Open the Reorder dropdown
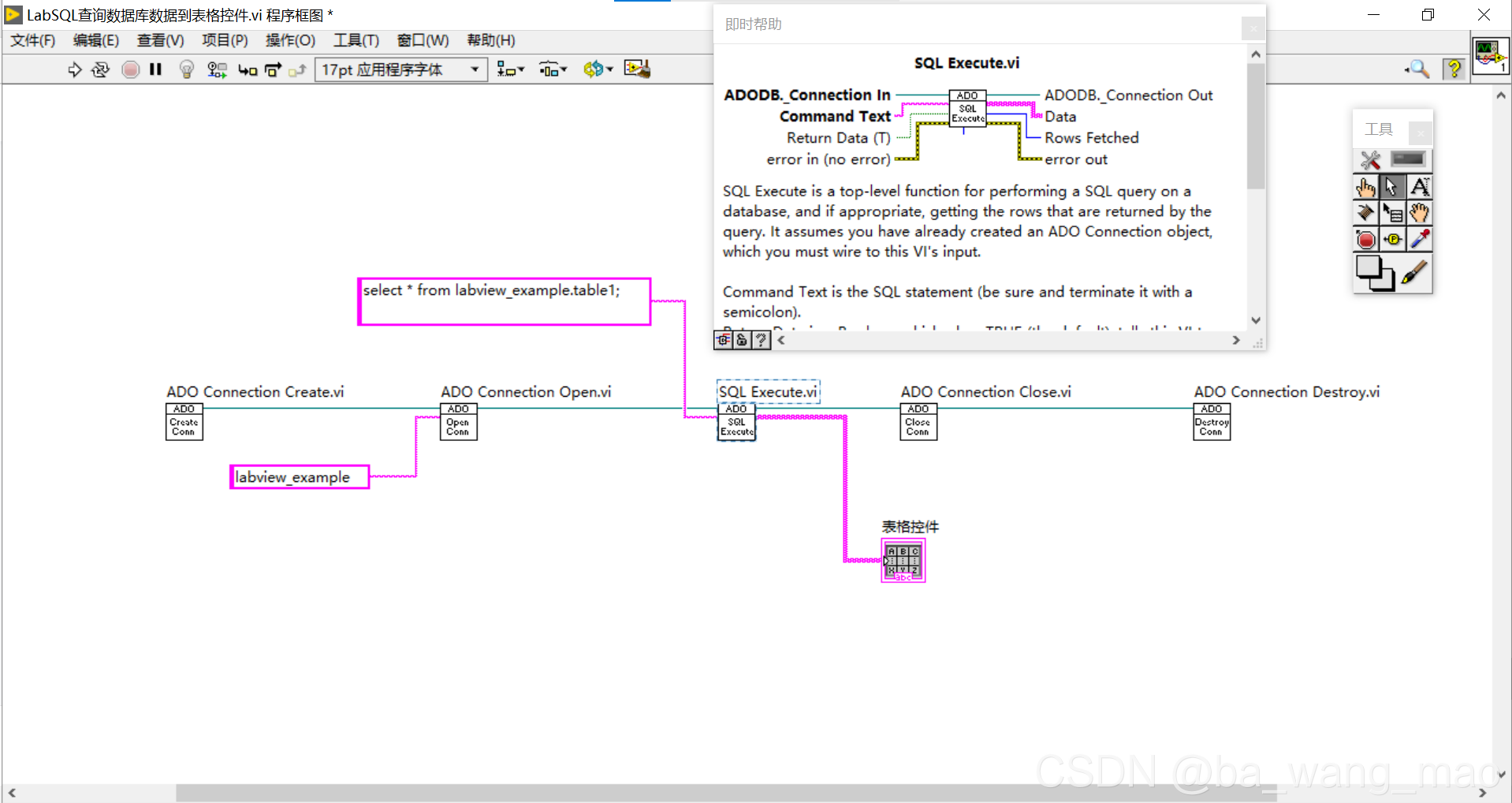This screenshot has height=803, width=1512. pos(598,69)
